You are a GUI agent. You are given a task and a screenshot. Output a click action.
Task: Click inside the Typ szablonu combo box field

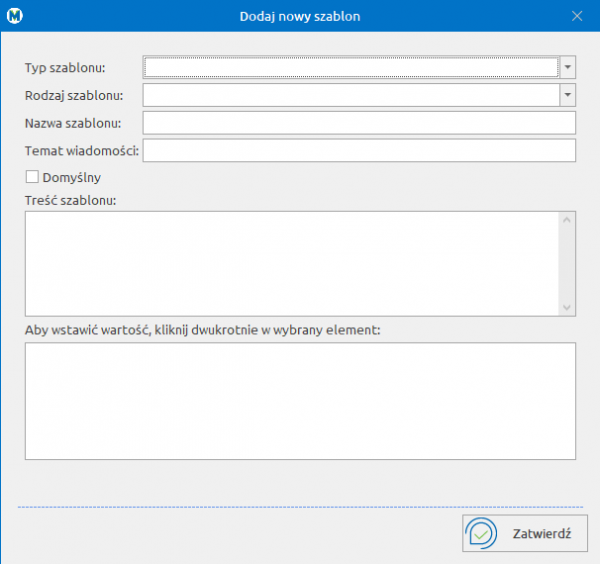click(x=350, y=67)
